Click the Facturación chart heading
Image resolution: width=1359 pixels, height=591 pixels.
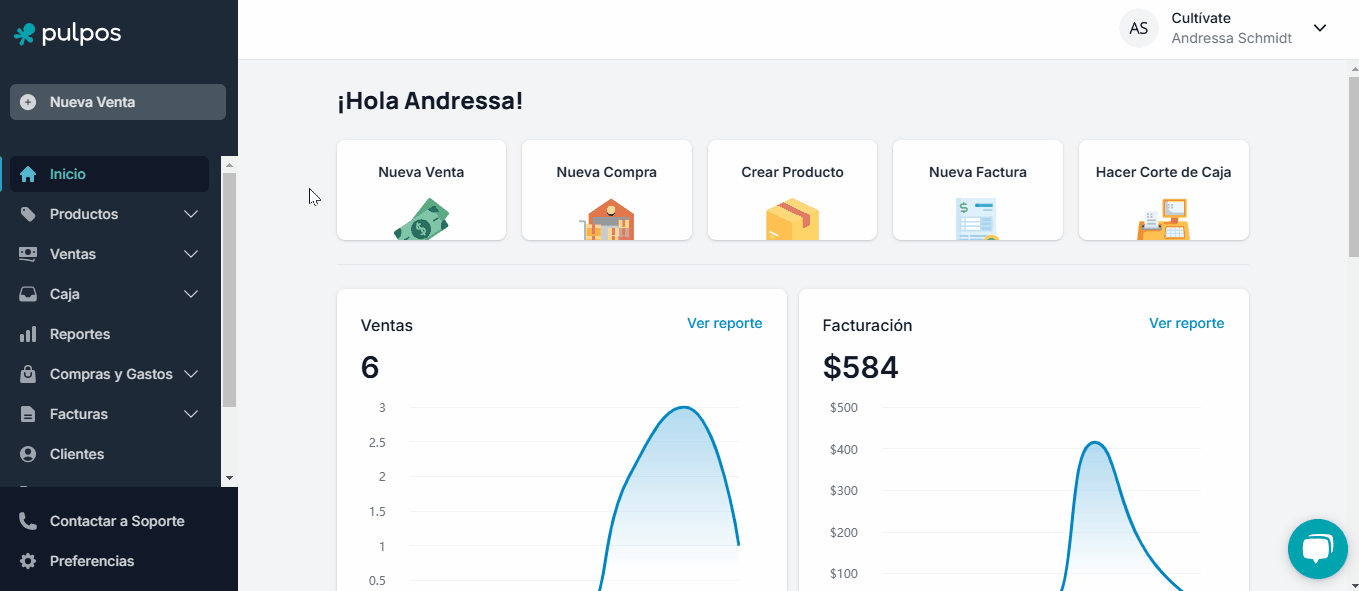click(867, 325)
